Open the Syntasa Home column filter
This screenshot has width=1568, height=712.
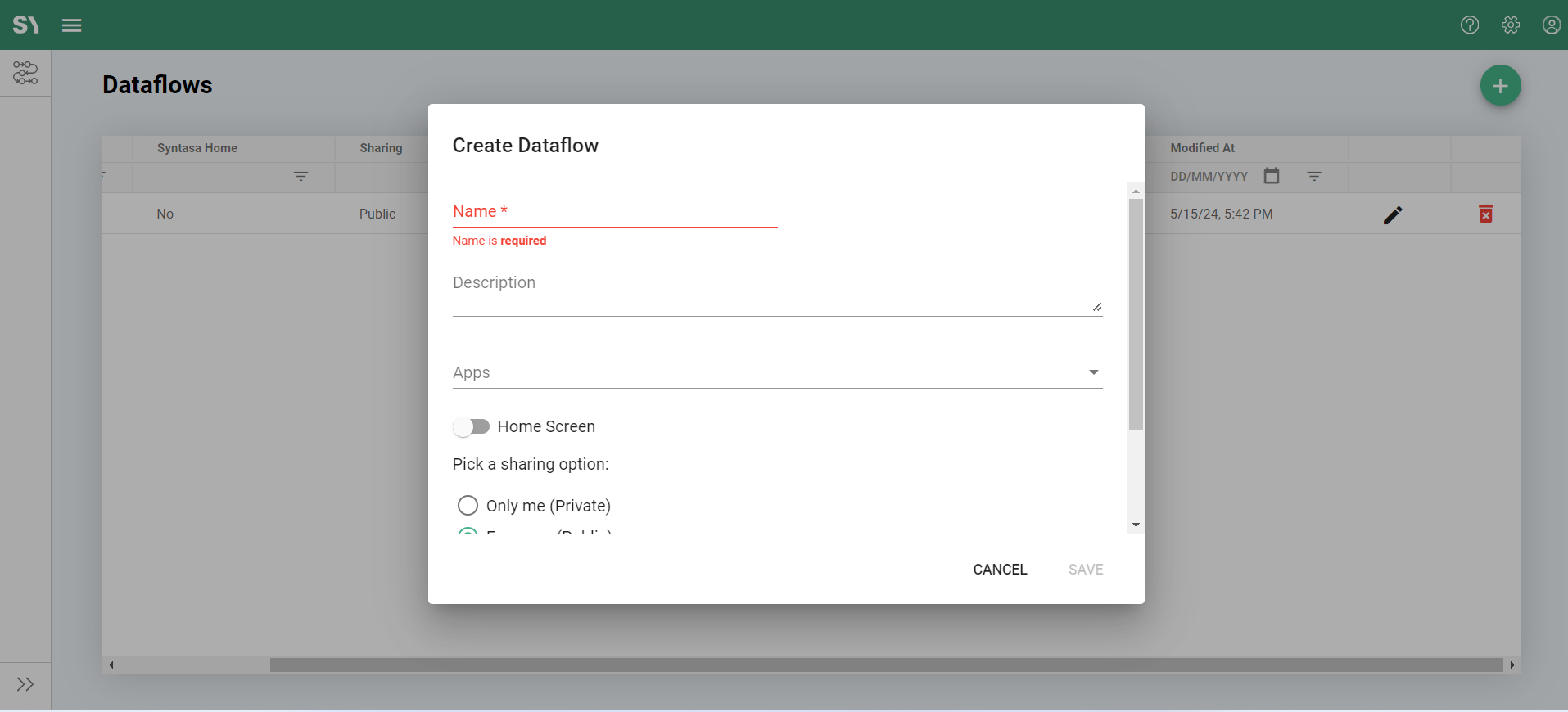click(300, 177)
